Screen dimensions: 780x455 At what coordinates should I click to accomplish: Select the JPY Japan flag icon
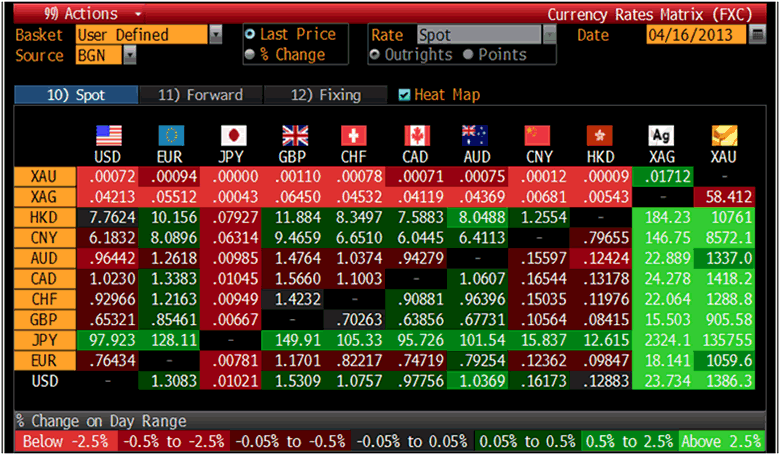click(232, 135)
